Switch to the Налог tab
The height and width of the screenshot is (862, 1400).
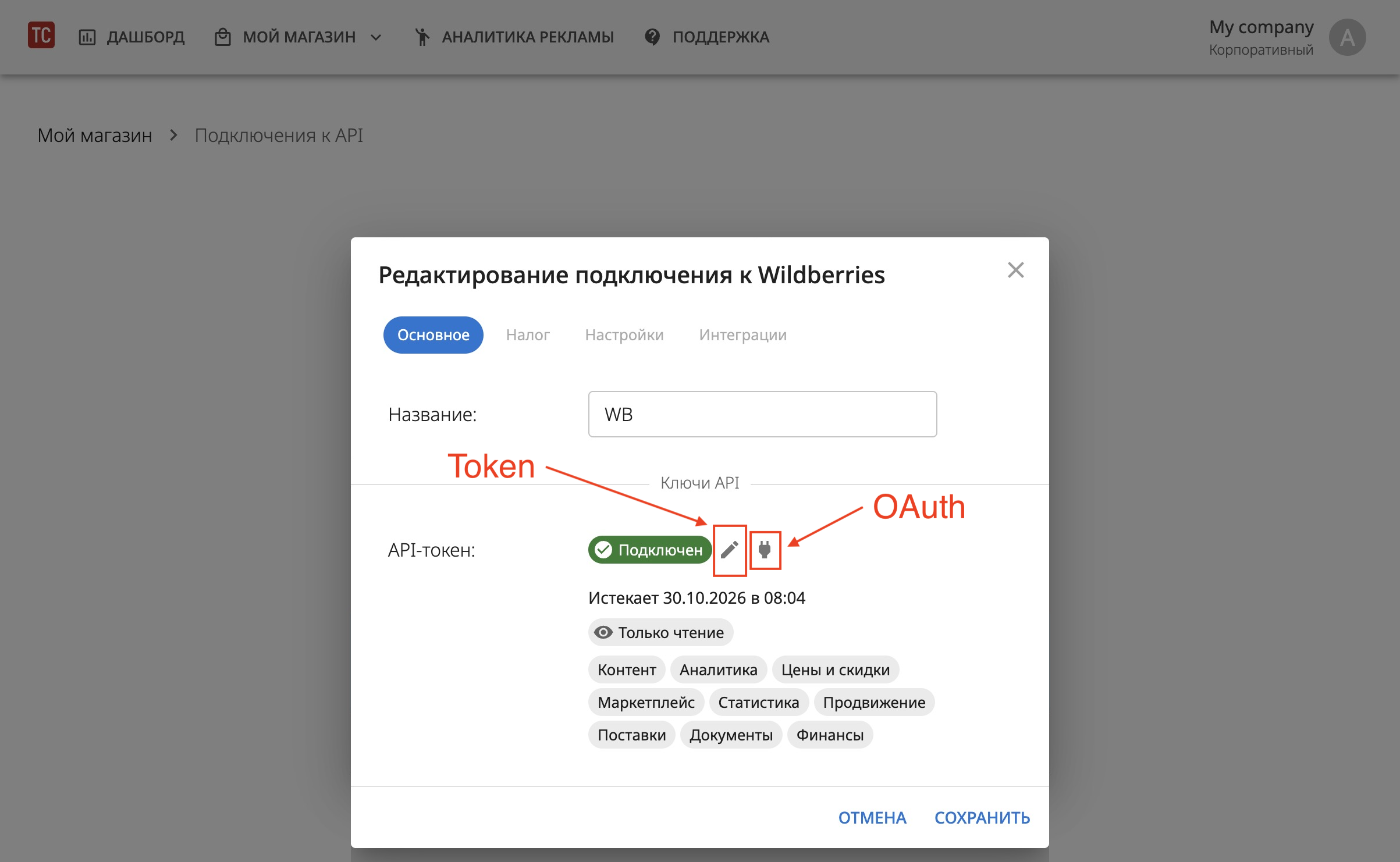[528, 335]
